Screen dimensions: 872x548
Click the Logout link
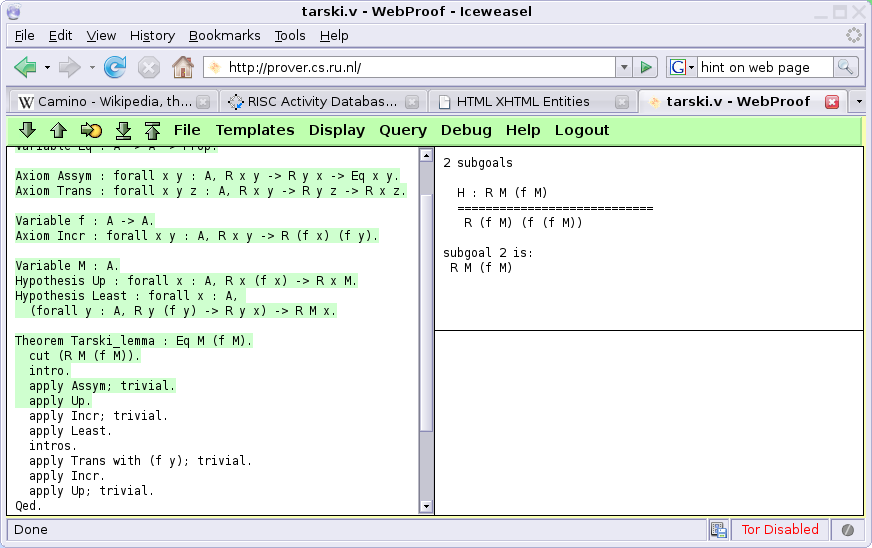582,130
